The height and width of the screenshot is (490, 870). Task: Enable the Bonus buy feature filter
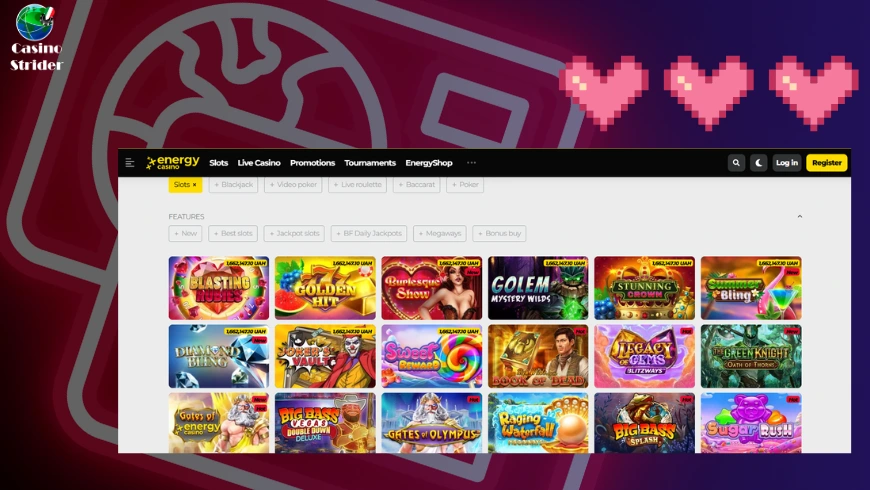click(x=499, y=233)
